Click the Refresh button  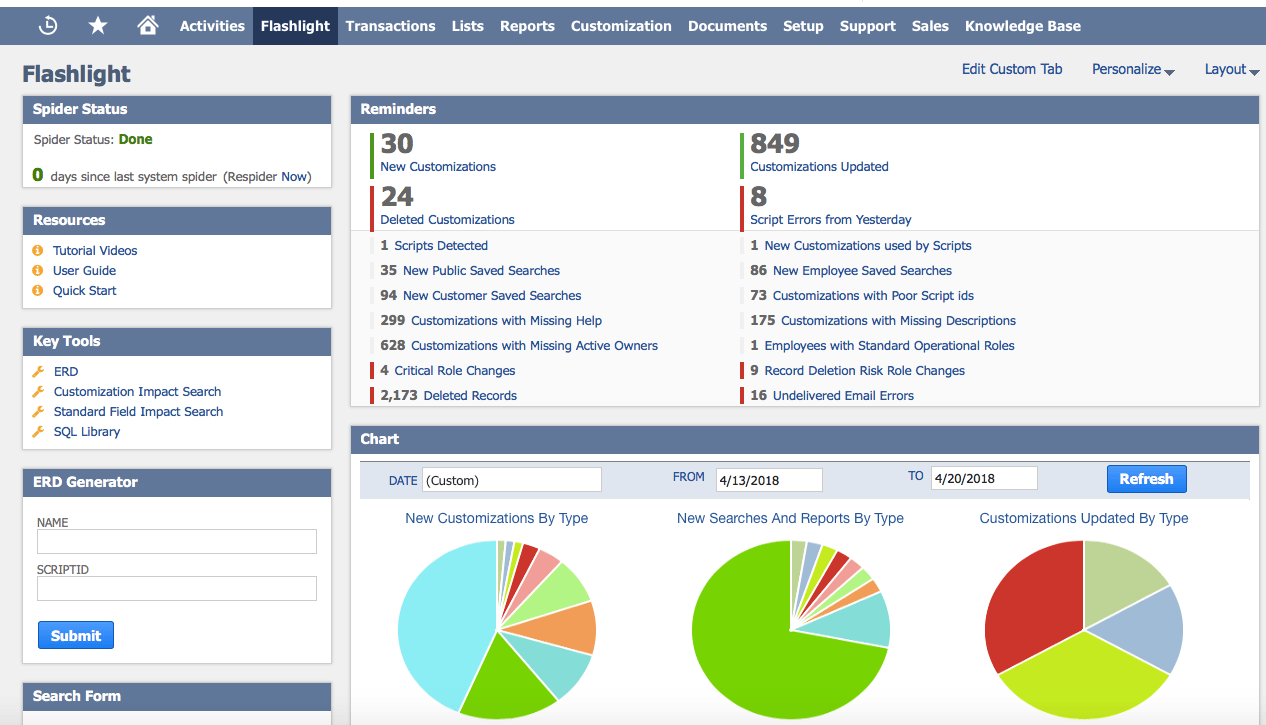pyautogui.click(x=1146, y=478)
